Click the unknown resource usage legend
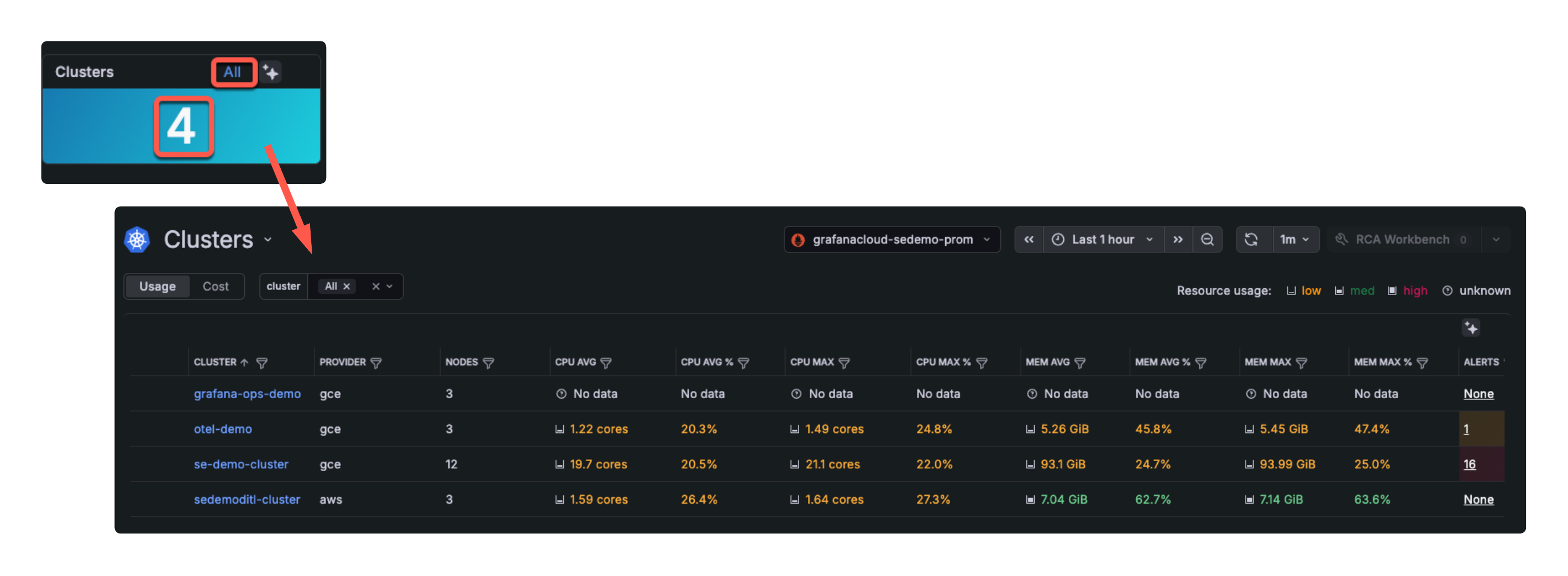Image resolution: width=1568 pixels, height=576 pixels. [x=1477, y=290]
